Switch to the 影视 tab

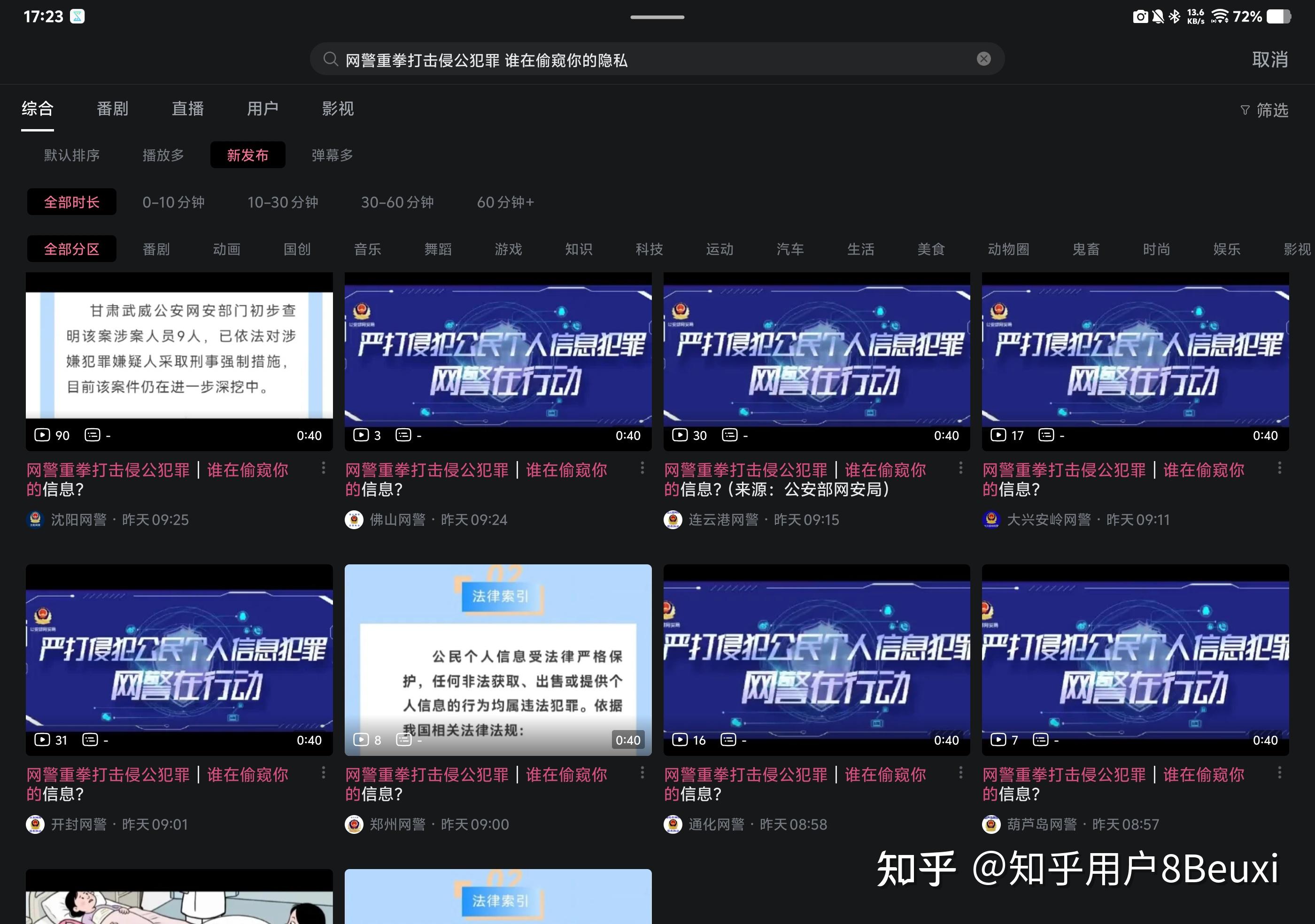(338, 109)
